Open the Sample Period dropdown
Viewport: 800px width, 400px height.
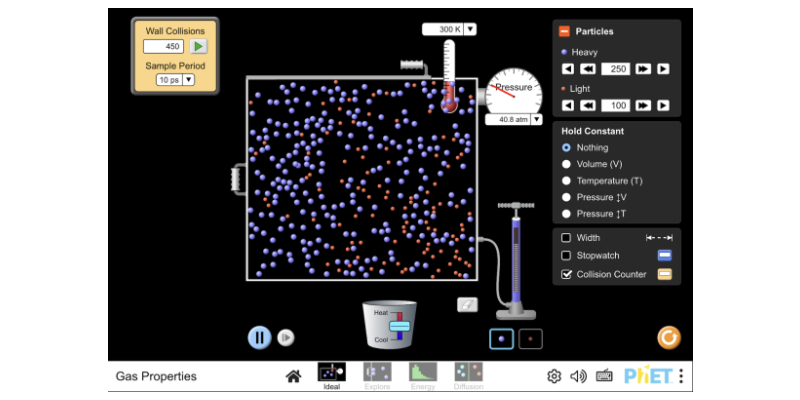point(175,80)
